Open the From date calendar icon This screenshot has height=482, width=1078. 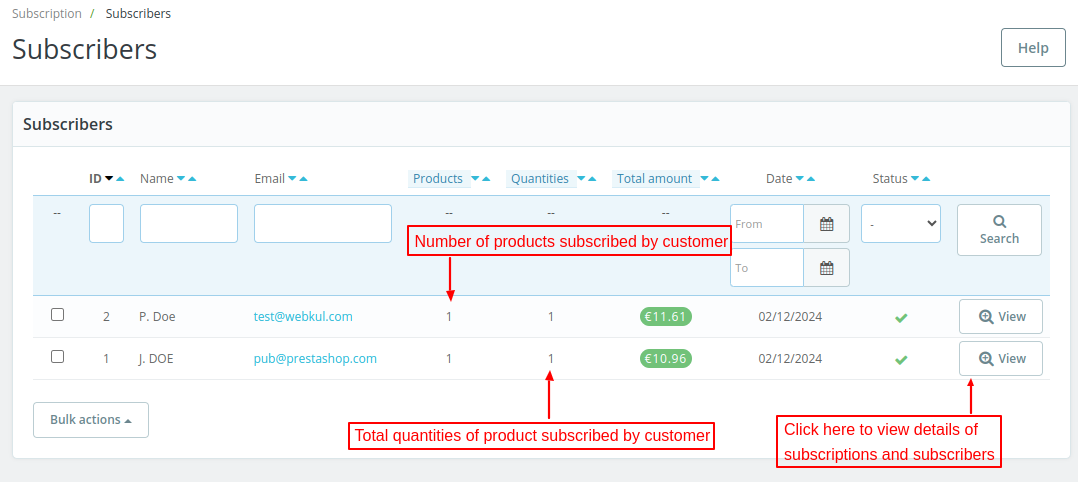[x=826, y=224]
